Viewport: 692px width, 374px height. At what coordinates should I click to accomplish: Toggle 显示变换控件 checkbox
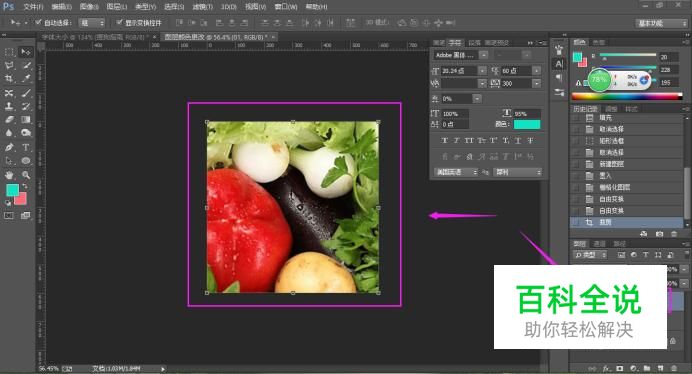click(119, 22)
